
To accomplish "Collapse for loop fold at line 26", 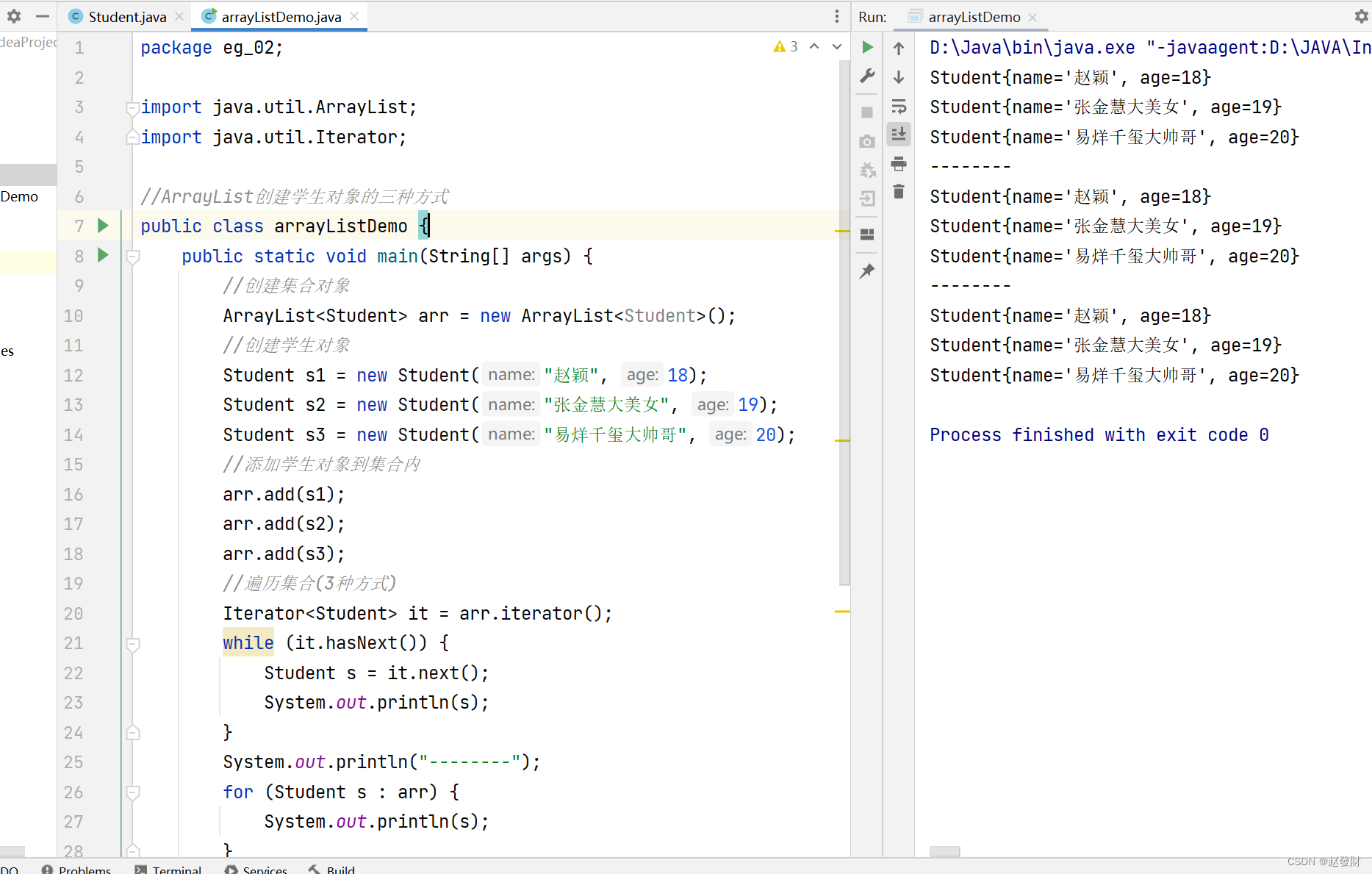I will pos(133,792).
